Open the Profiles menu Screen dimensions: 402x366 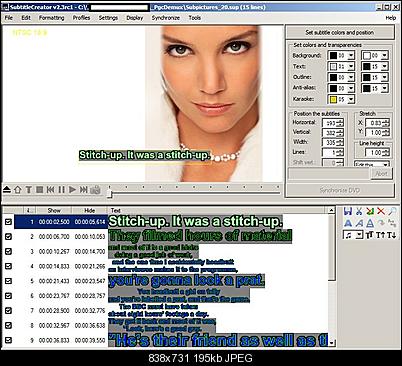pos(82,18)
